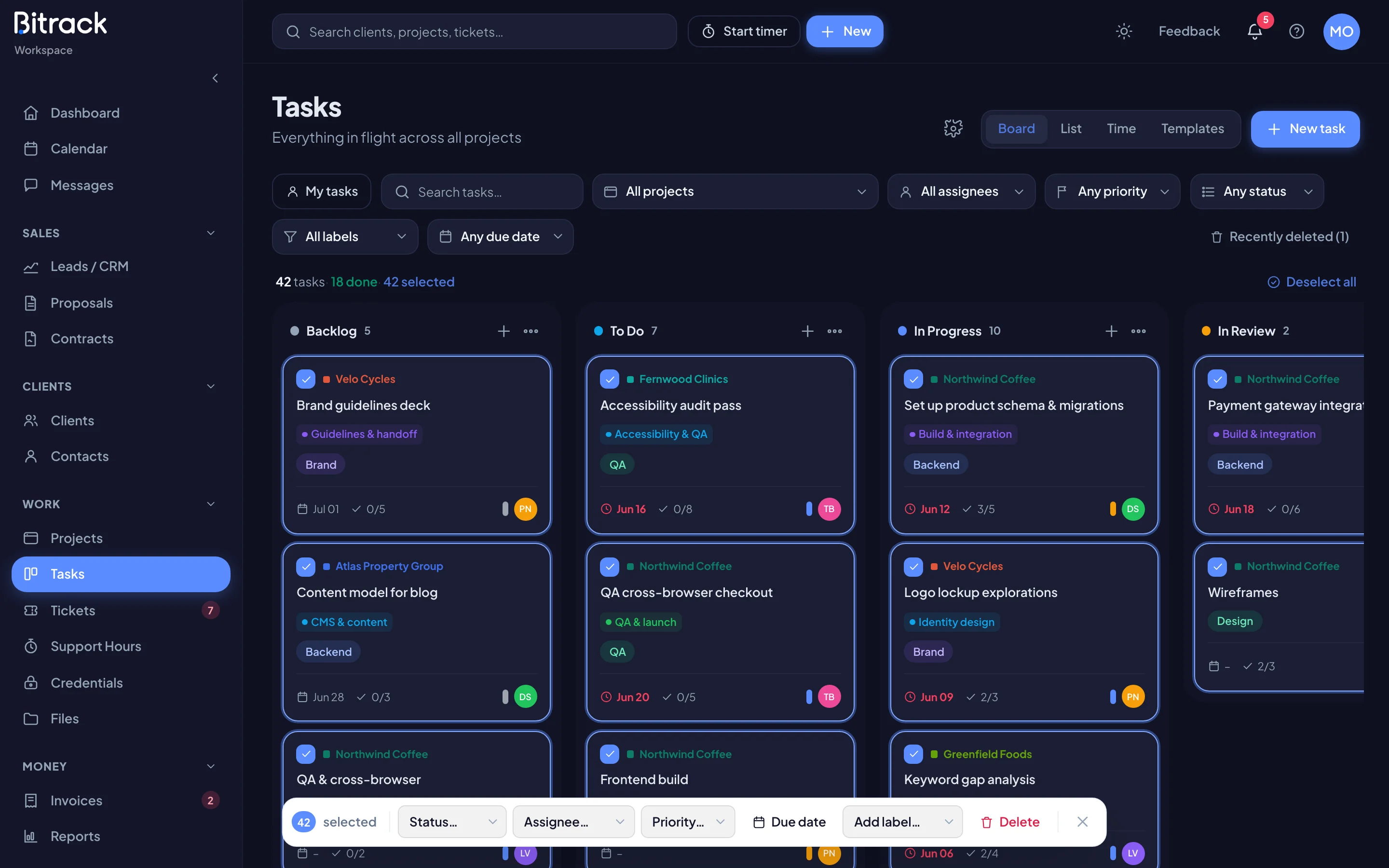Click bulk Delete button
1389x868 pixels.
pyautogui.click(x=1009, y=822)
